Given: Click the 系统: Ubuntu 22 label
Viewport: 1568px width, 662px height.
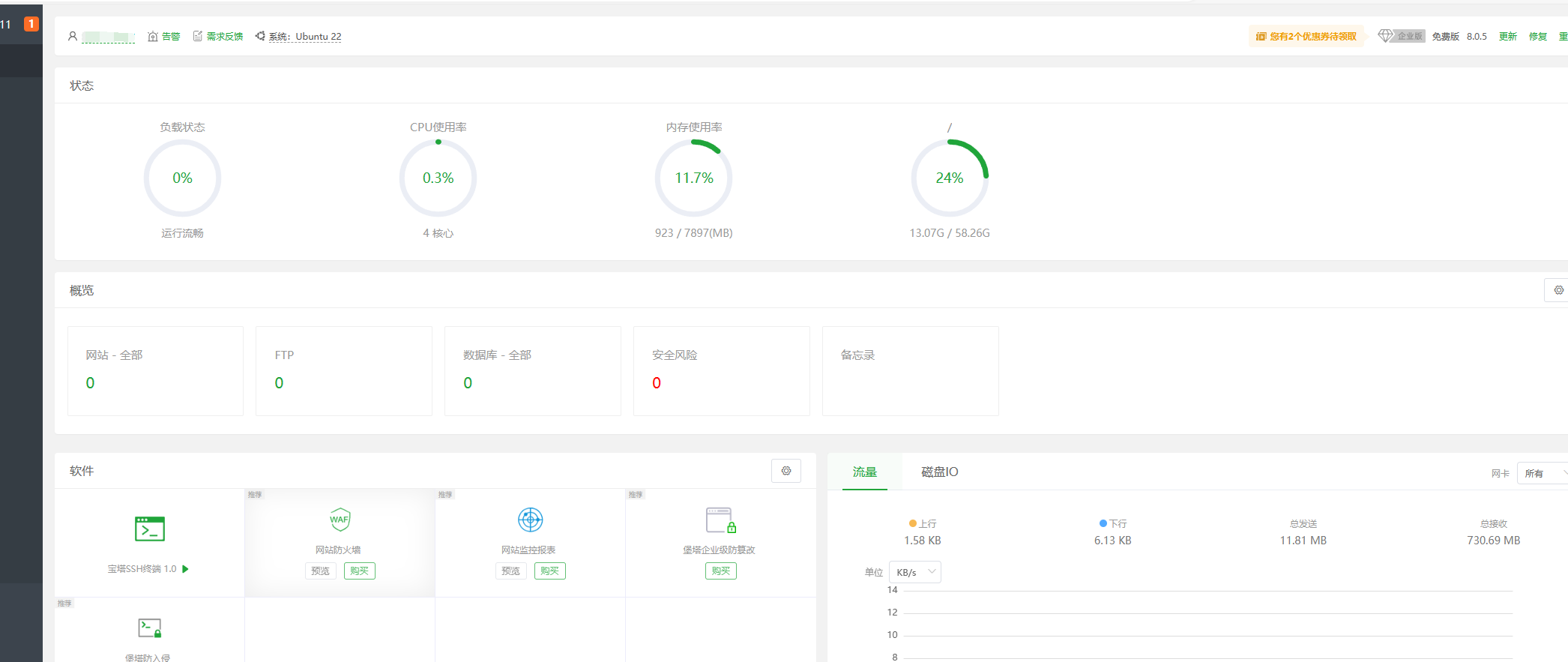Looking at the screenshot, I should pos(305,36).
